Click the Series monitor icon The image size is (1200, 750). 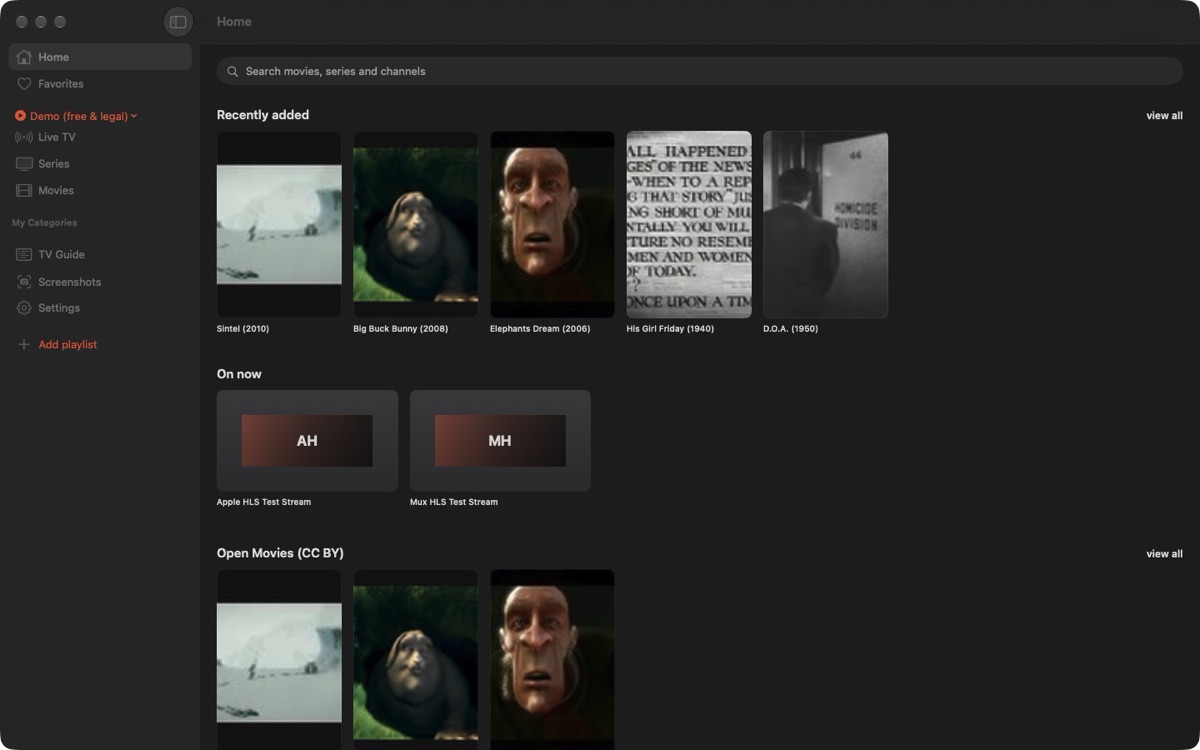tap(24, 163)
